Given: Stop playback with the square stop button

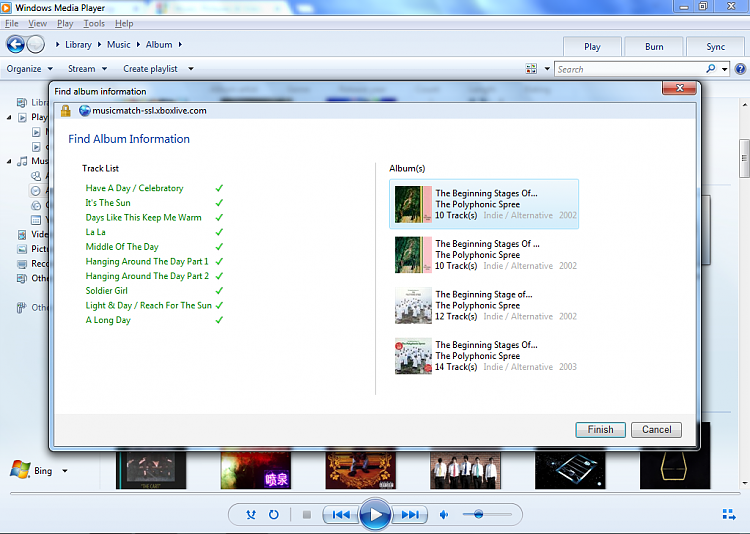Looking at the screenshot, I should tap(307, 515).
